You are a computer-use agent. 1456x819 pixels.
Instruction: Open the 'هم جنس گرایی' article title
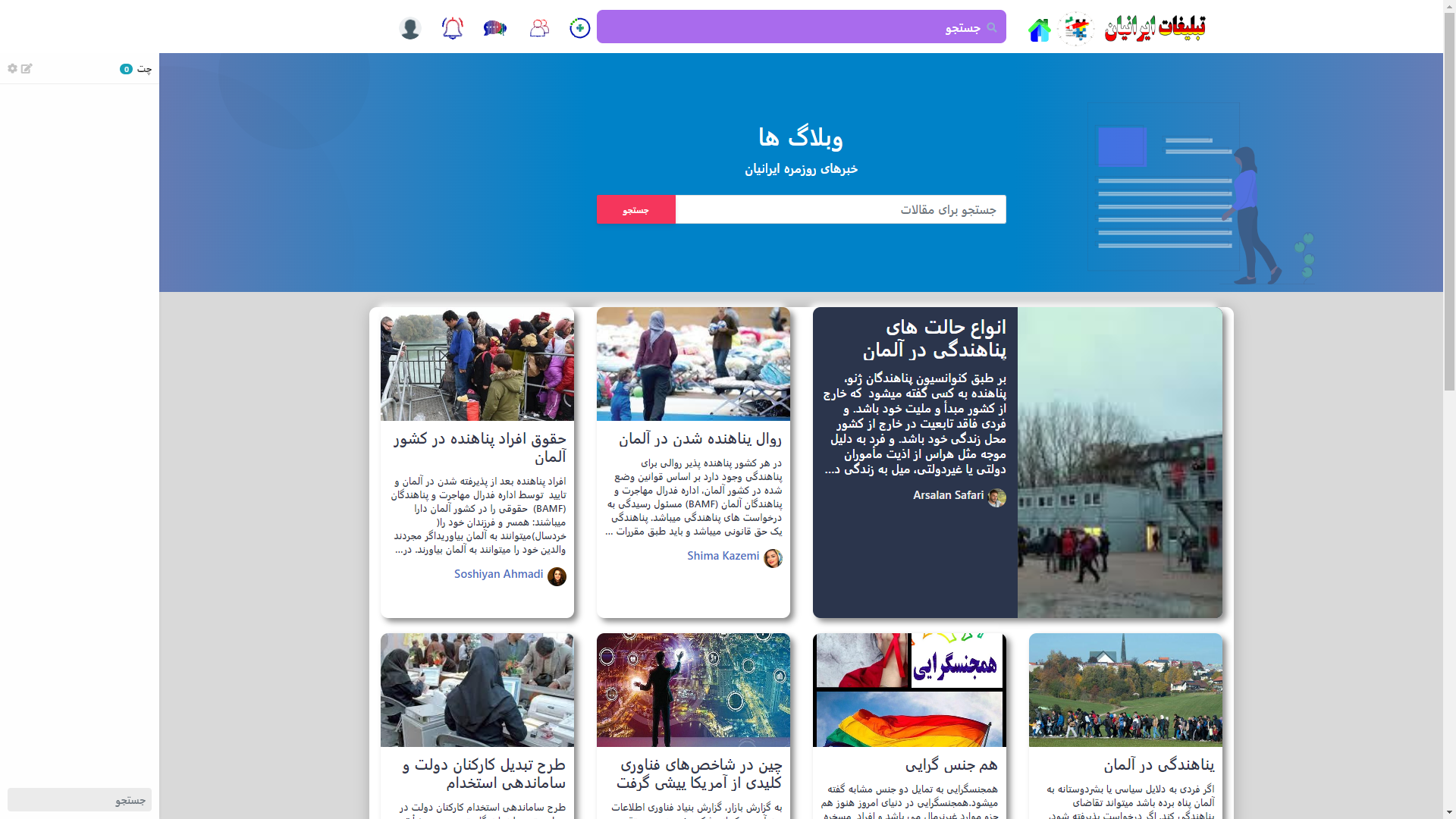(951, 764)
